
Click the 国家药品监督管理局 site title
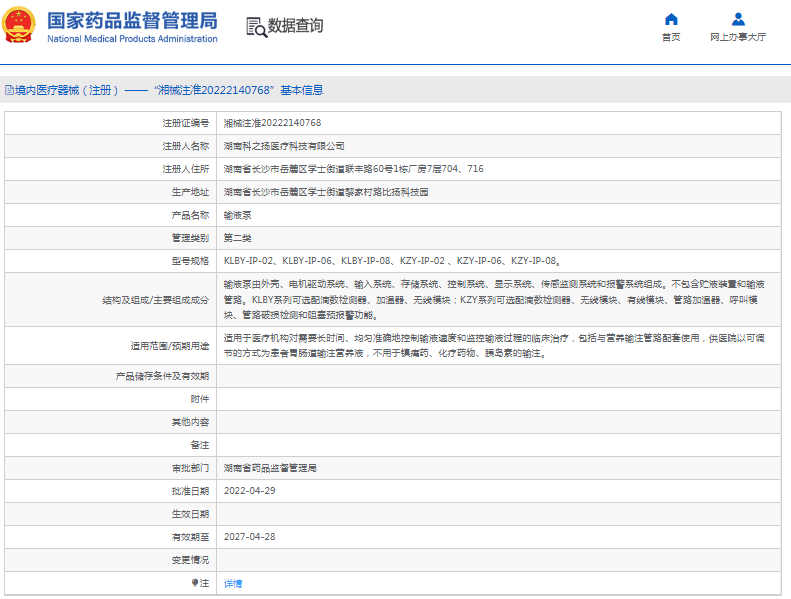point(132,20)
